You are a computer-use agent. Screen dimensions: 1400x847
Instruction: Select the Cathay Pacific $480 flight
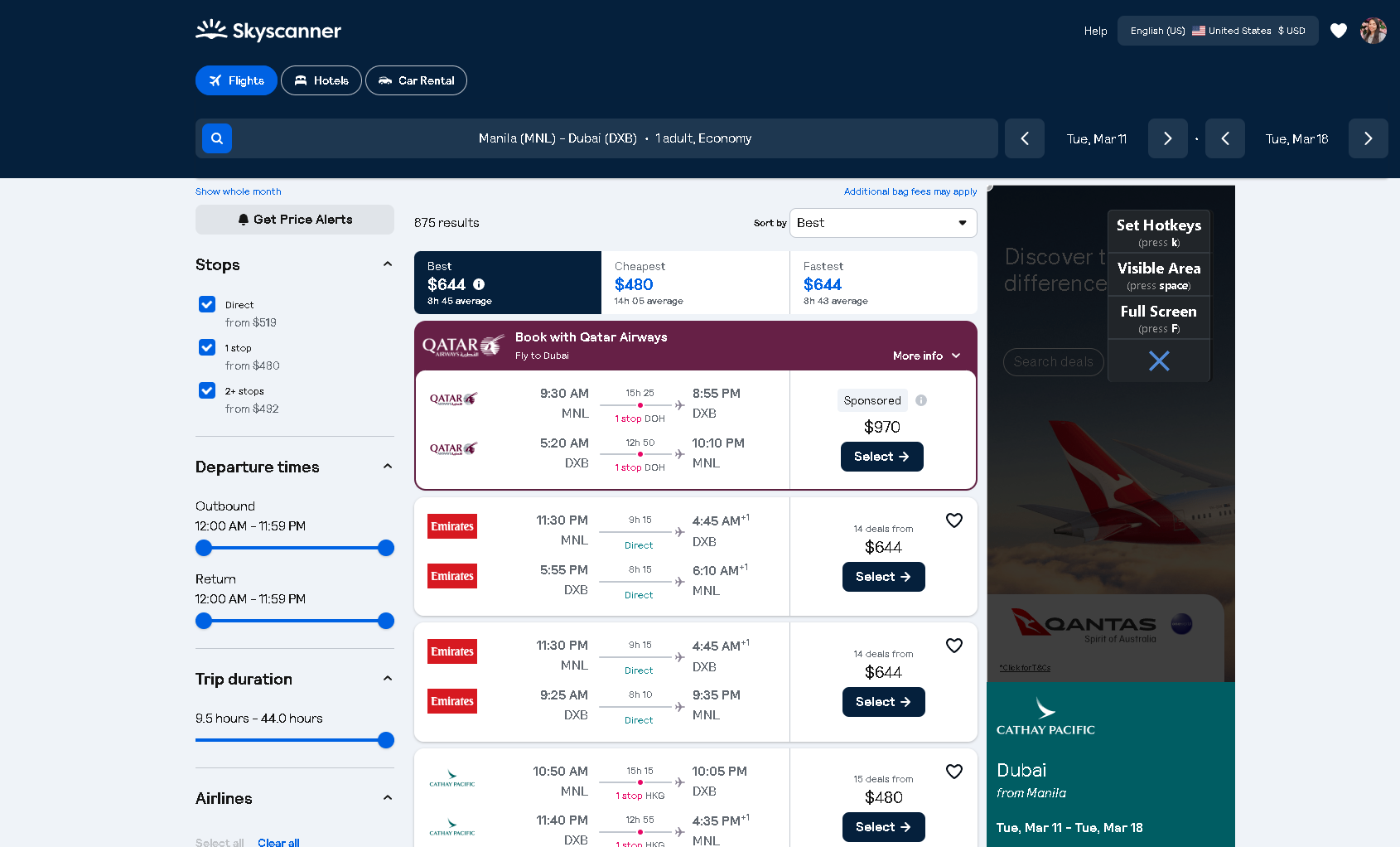(x=884, y=827)
